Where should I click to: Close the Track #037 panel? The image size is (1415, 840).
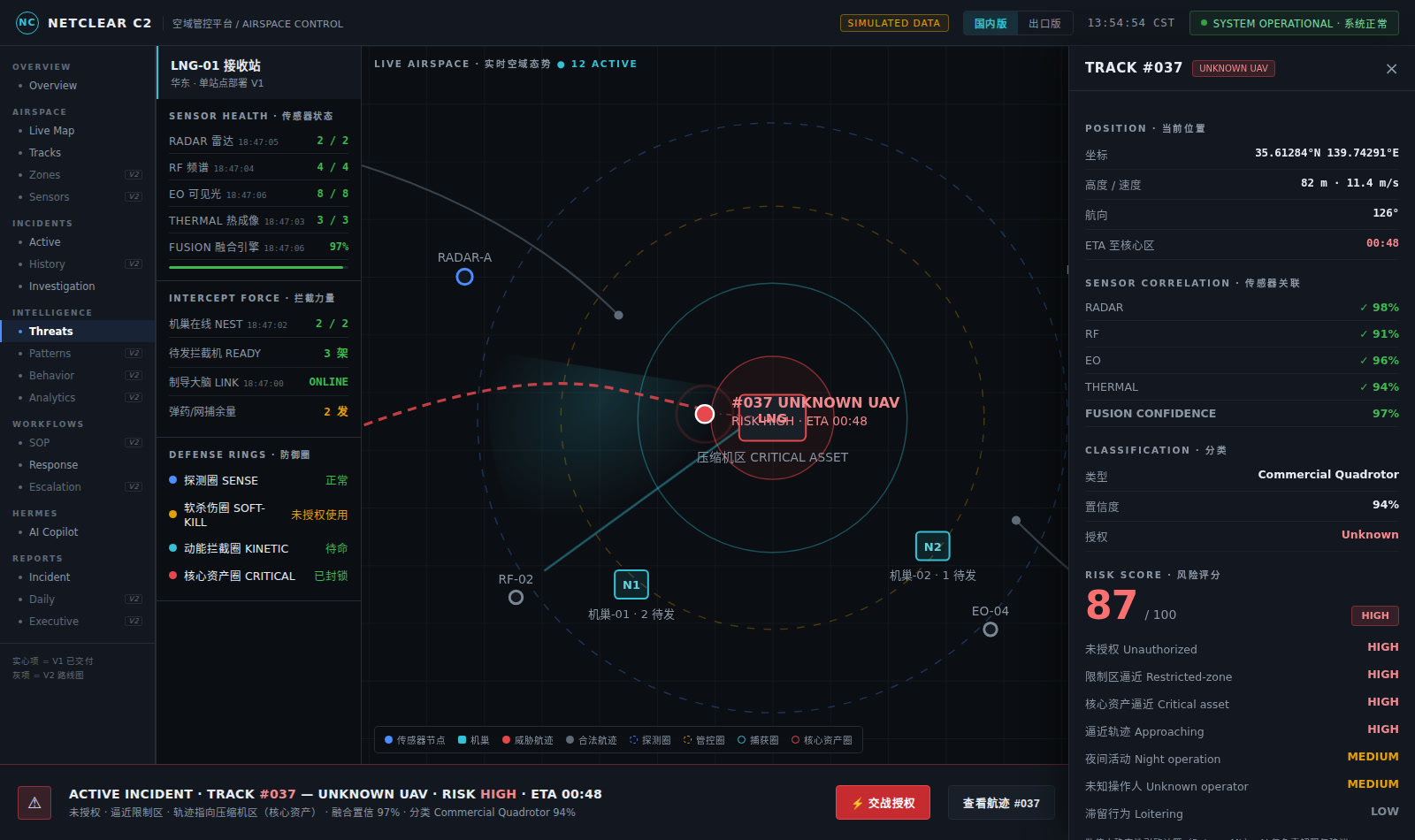[x=1391, y=69]
